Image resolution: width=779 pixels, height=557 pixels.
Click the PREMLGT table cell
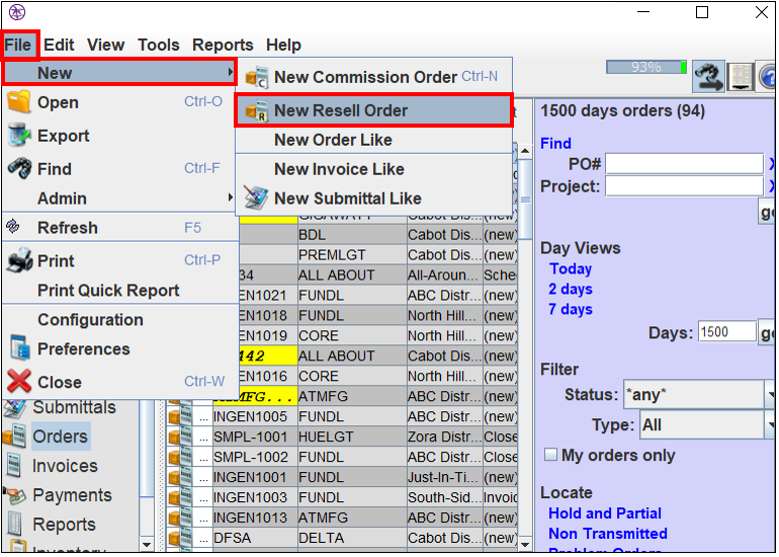[x=352, y=255]
